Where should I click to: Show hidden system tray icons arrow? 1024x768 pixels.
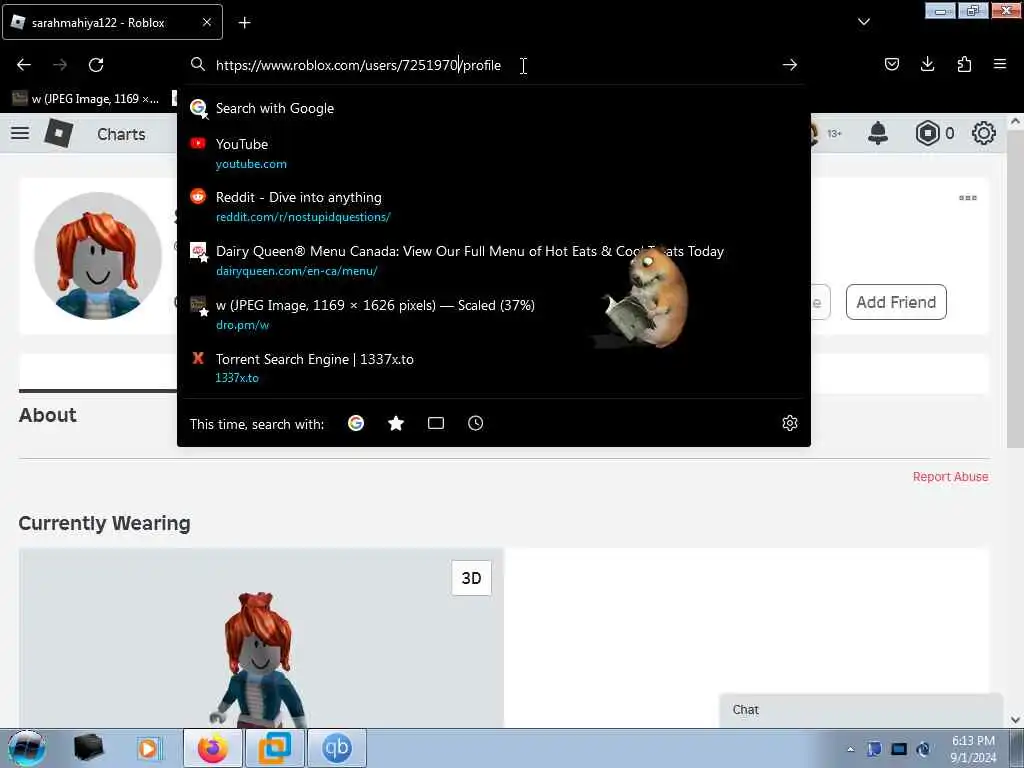(x=850, y=749)
